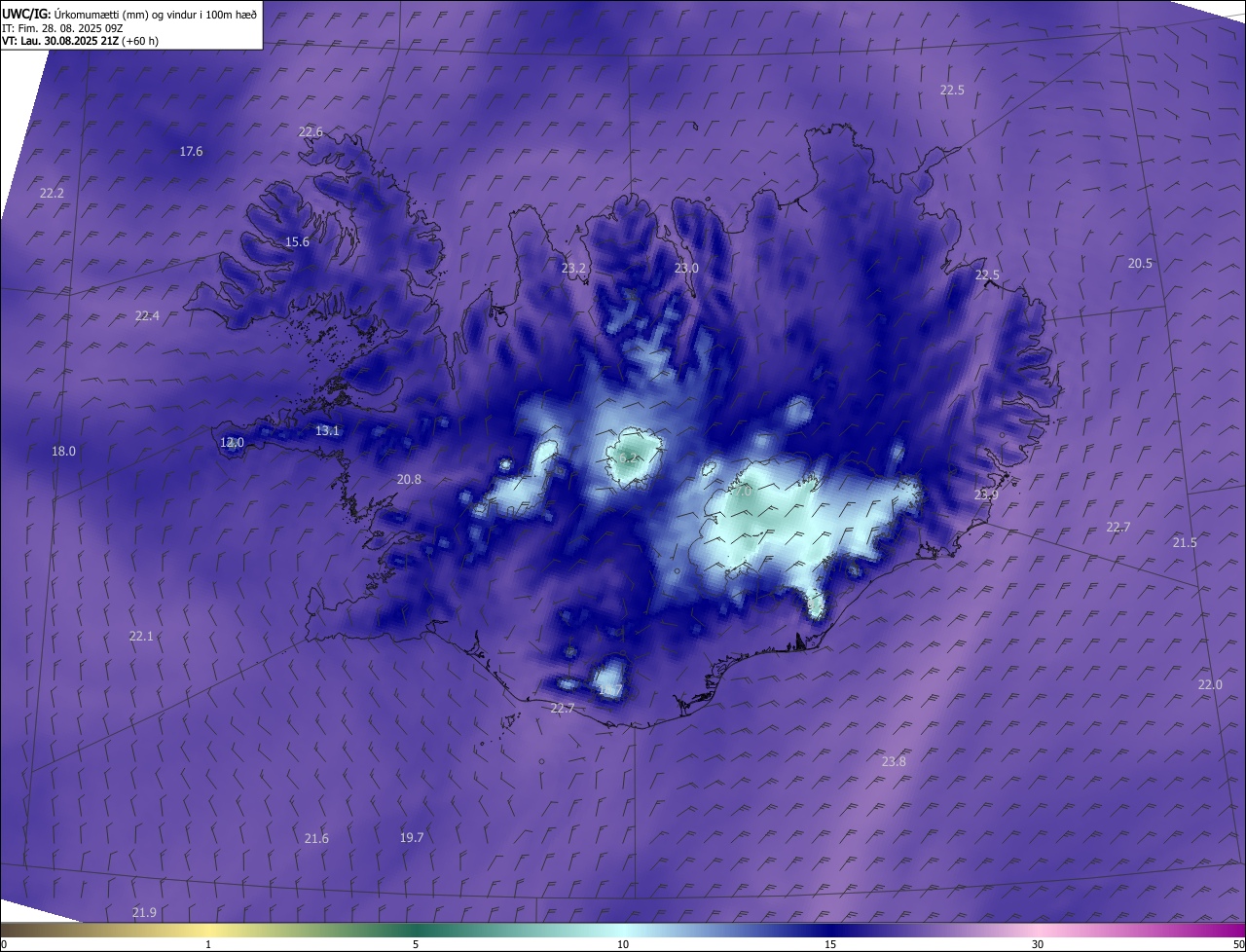The image size is (1246, 952).
Task: Click the 1 tick on the color scale
Action: [x=208, y=944]
